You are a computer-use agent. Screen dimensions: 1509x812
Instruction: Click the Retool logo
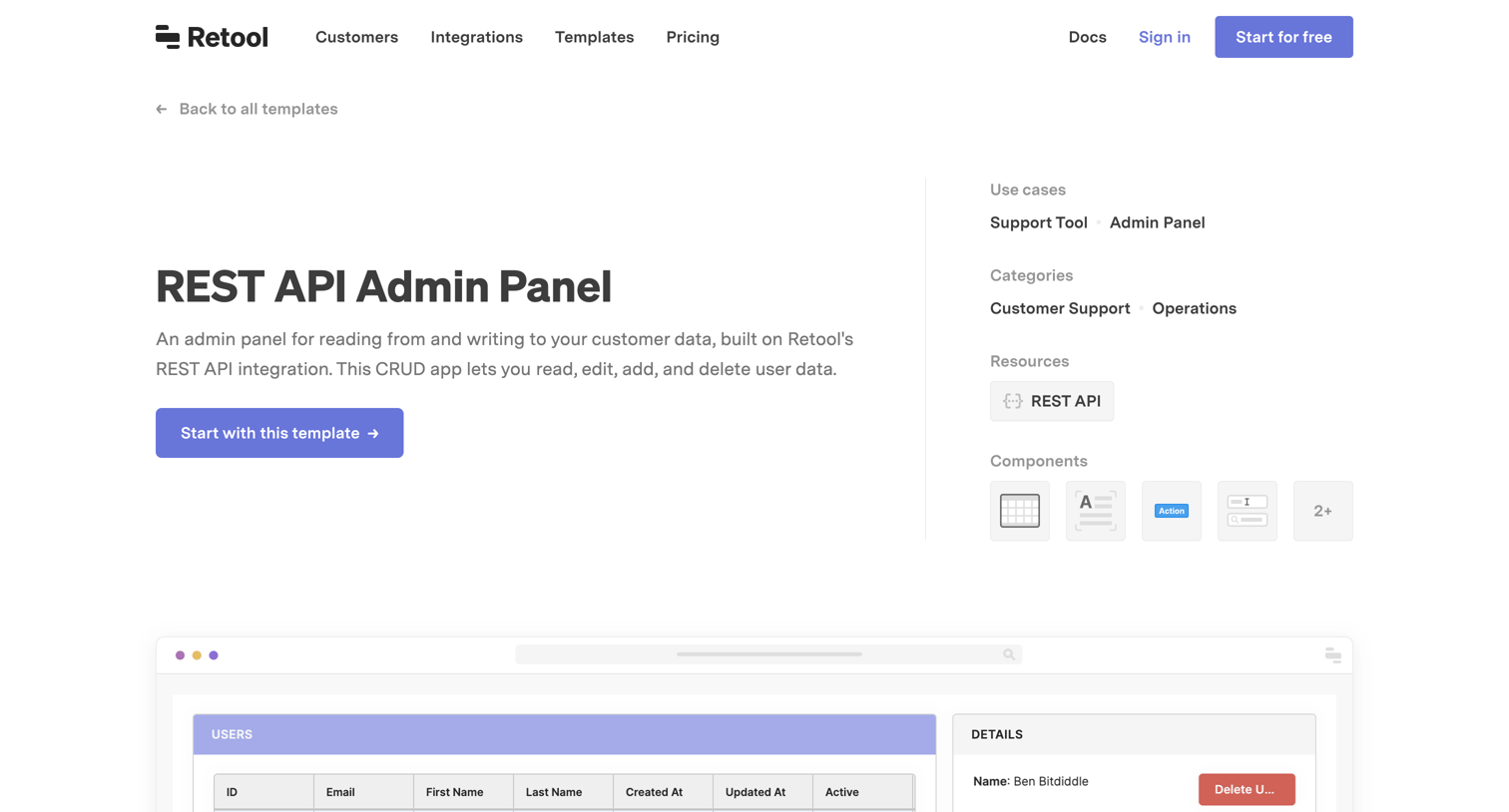(212, 37)
